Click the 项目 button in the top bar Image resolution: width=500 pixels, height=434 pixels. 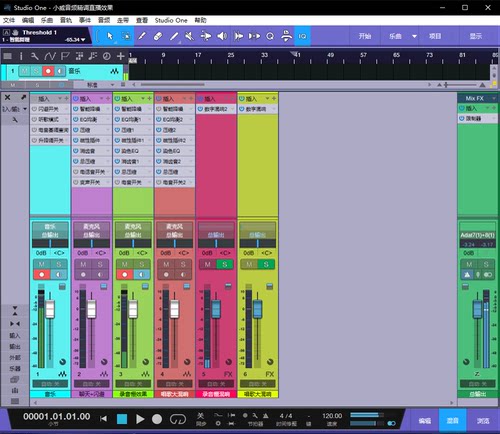click(x=435, y=36)
